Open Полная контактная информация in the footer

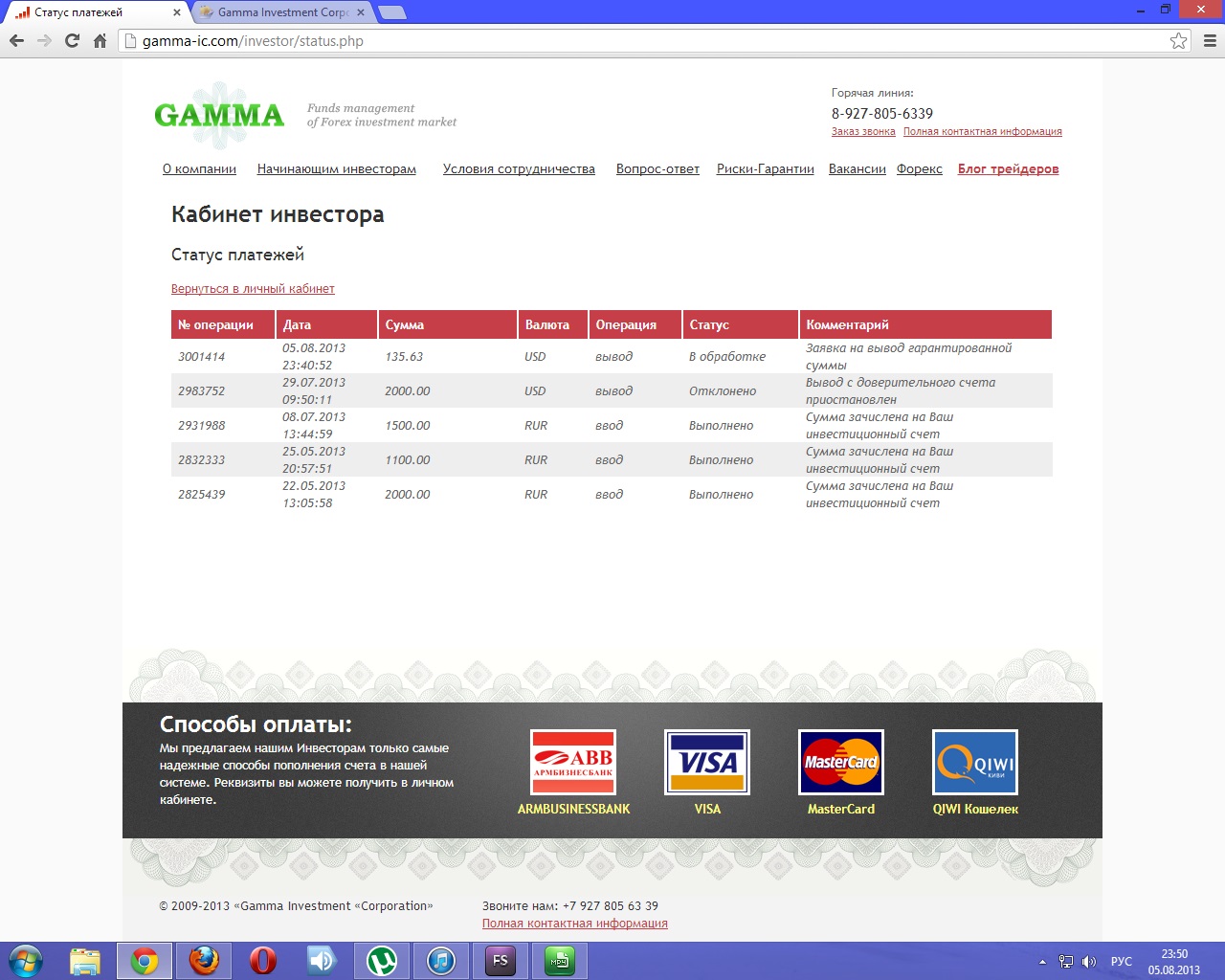tap(575, 924)
